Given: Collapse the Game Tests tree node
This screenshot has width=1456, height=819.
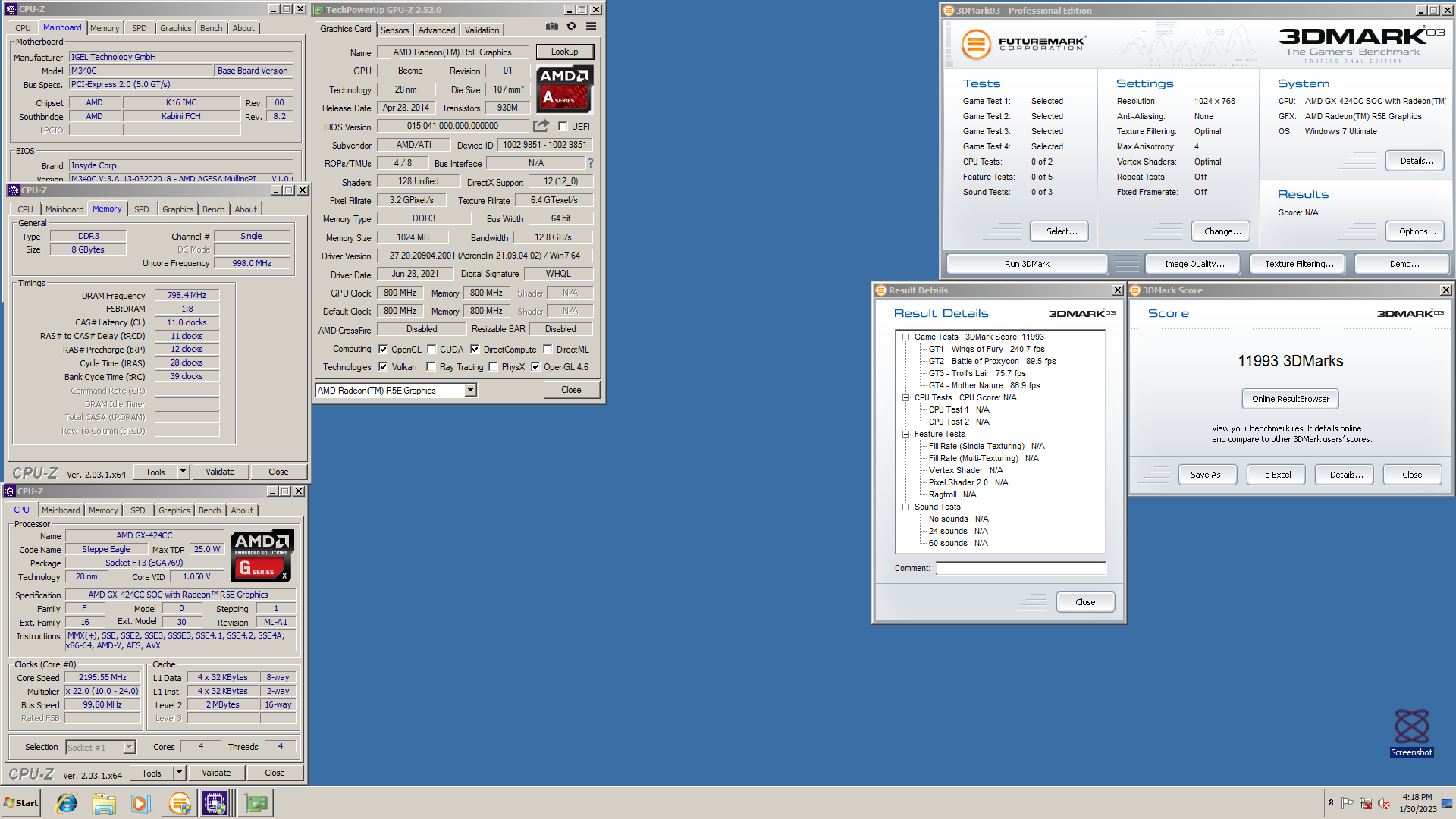Looking at the screenshot, I should (905, 337).
